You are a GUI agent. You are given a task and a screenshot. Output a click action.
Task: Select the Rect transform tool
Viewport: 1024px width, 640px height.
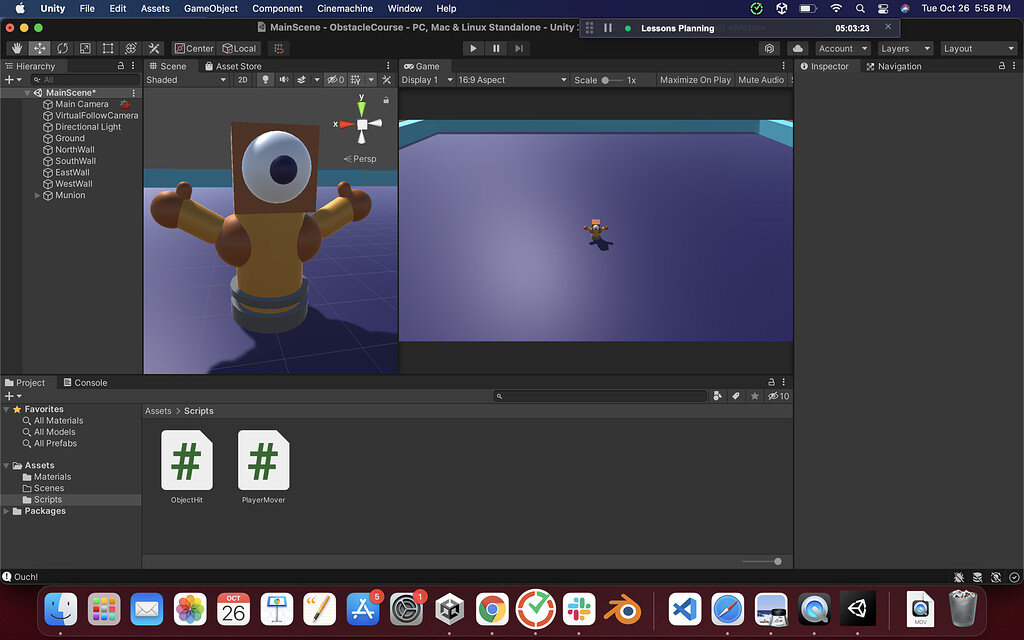(x=108, y=48)
